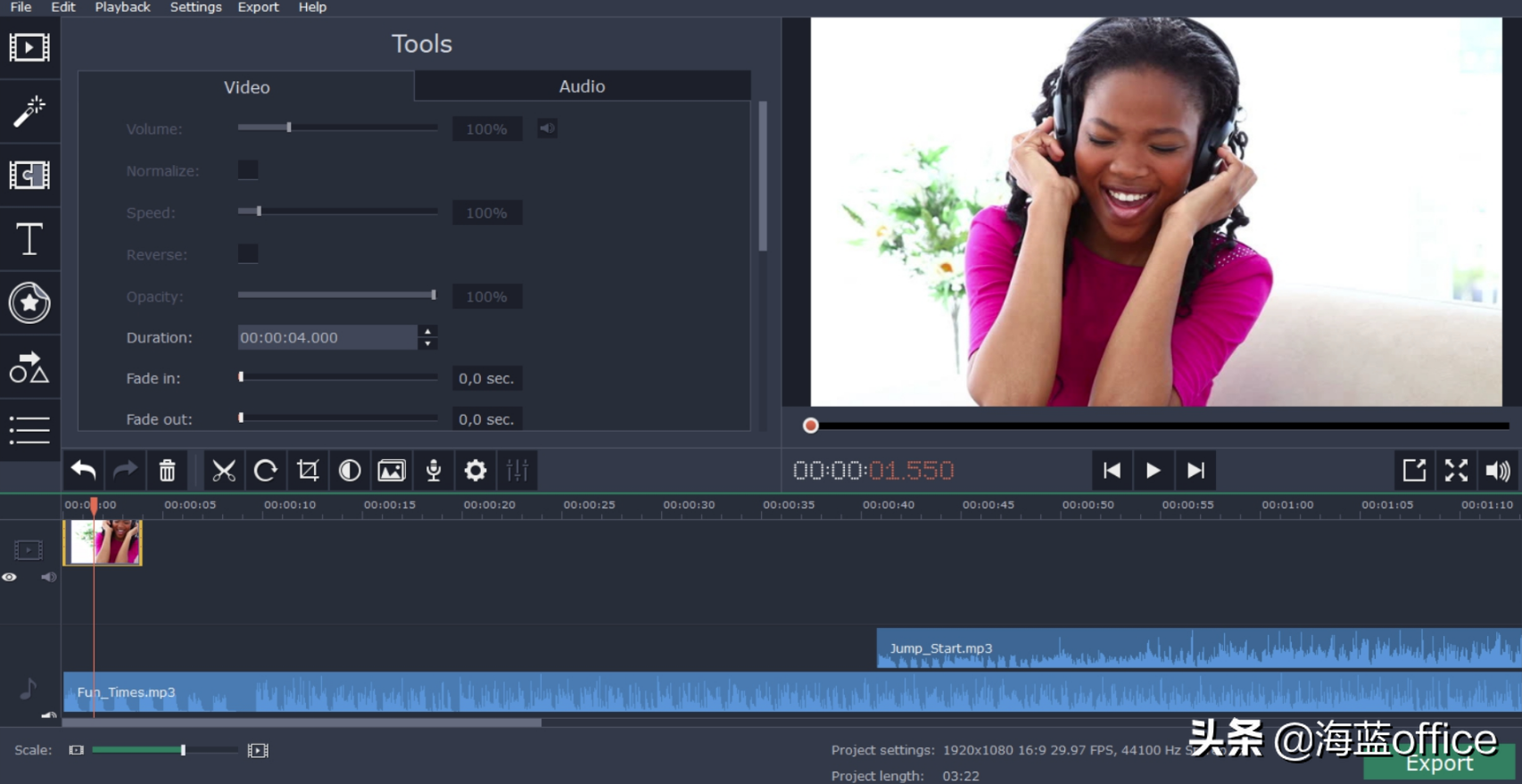The image size is (1522, 784).
Task: Open the More tools list panel
Action: (x=29, y=431)
